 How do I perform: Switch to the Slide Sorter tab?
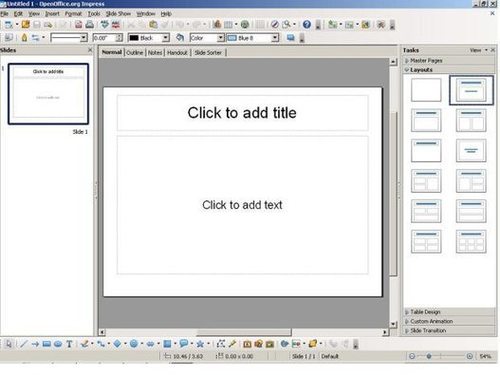[208, 52]
